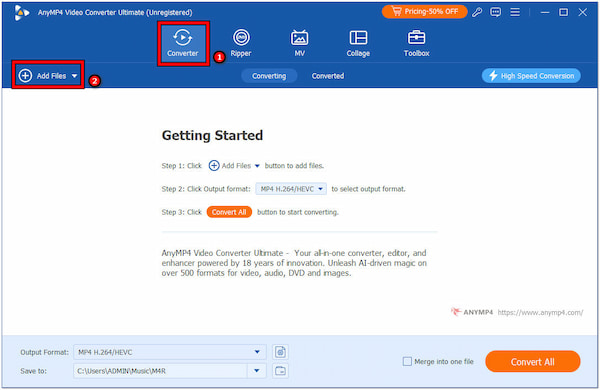This screenshot has height=390, width=600.
Task: Open output format profile settings icon
Action: click(x=280, y=352)
